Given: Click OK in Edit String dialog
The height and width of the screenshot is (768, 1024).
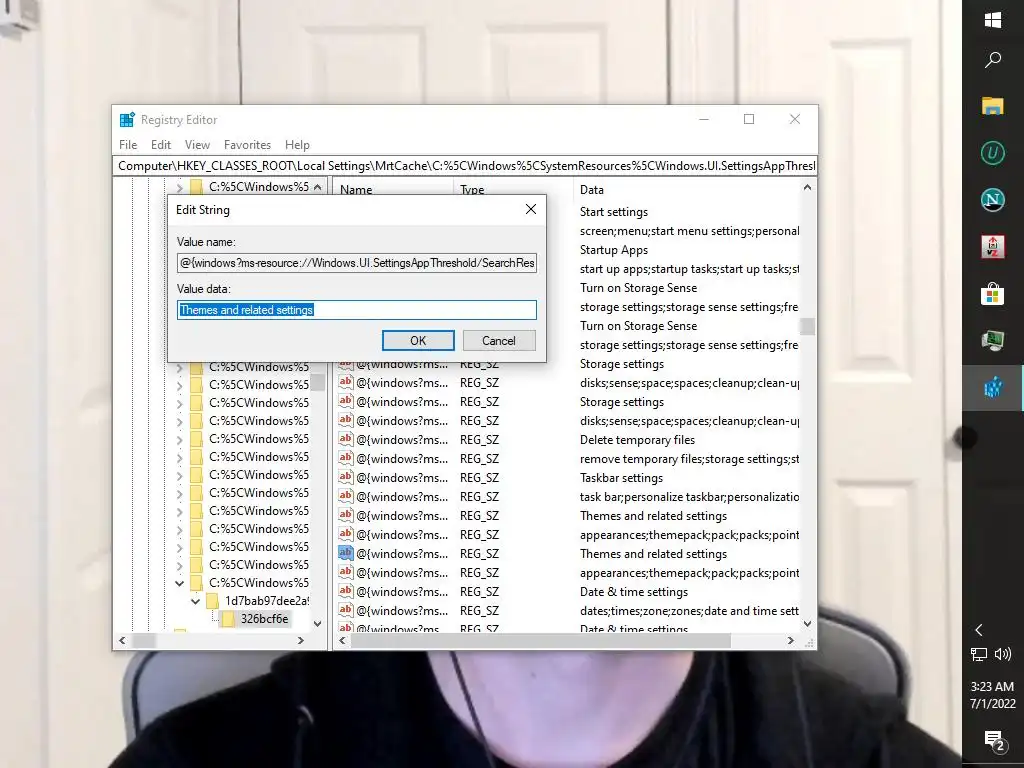Looking at the screenshot, I should (418, 340).
